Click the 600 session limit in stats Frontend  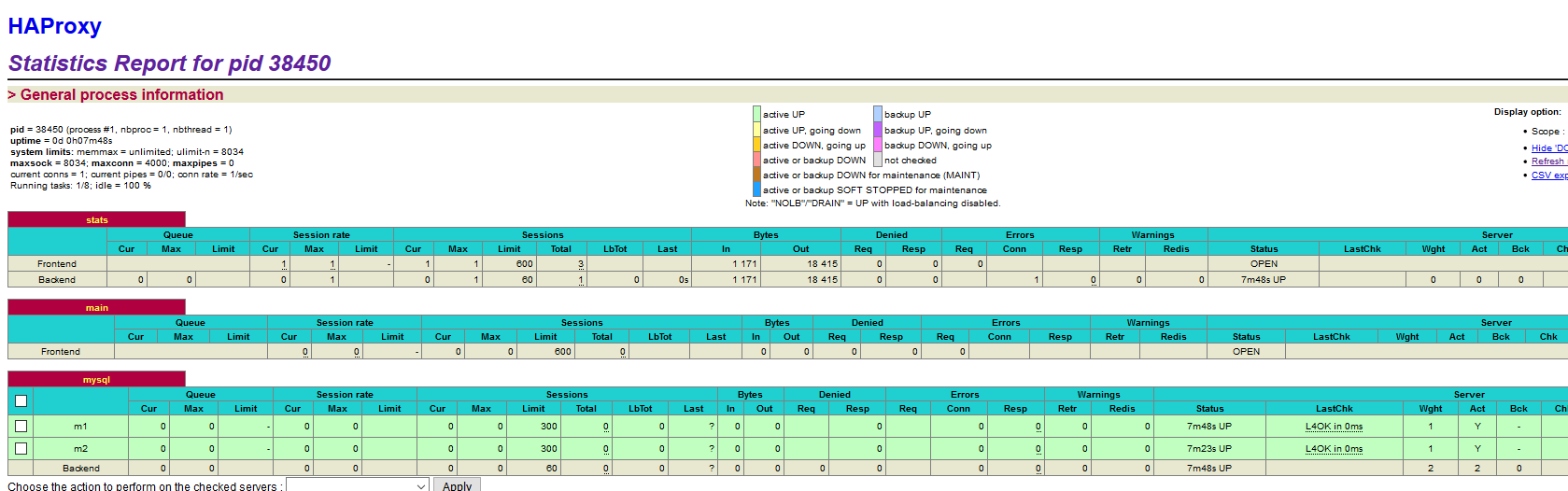pyautogui.click(x=525, y=264)
